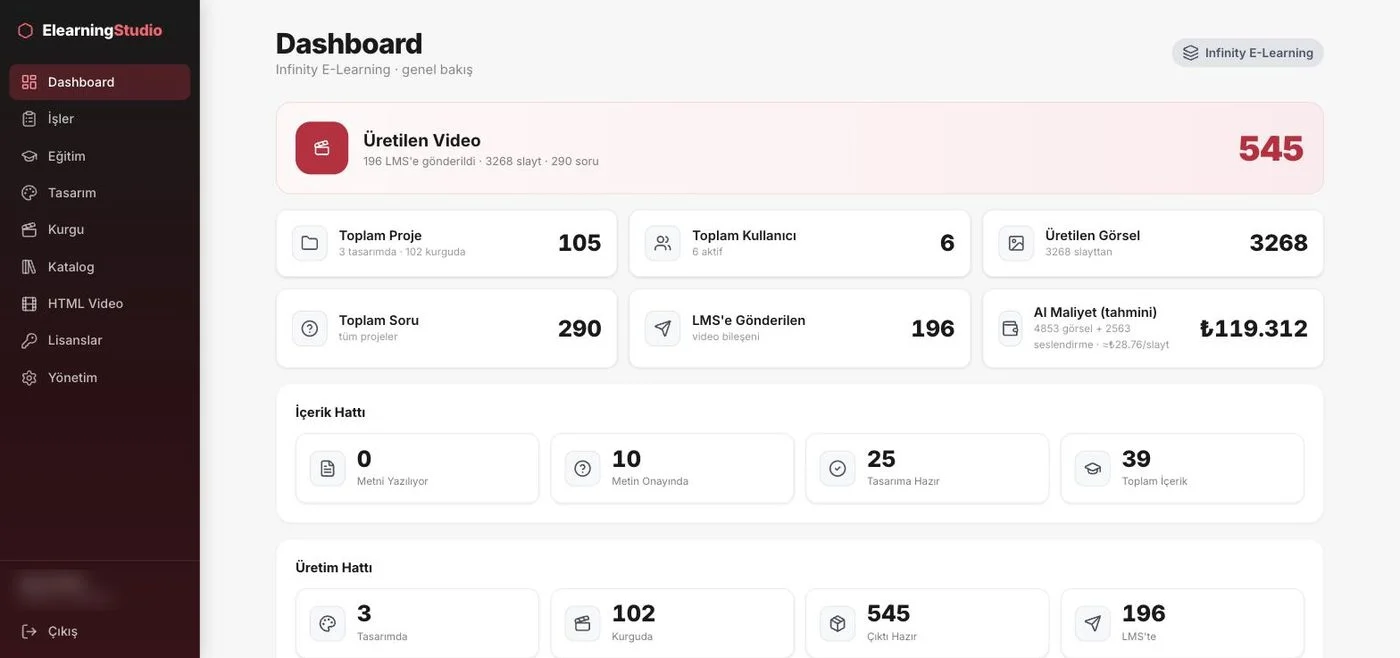
Task: Open the Dashboard sidebar menu item
Action: (100, 82)
